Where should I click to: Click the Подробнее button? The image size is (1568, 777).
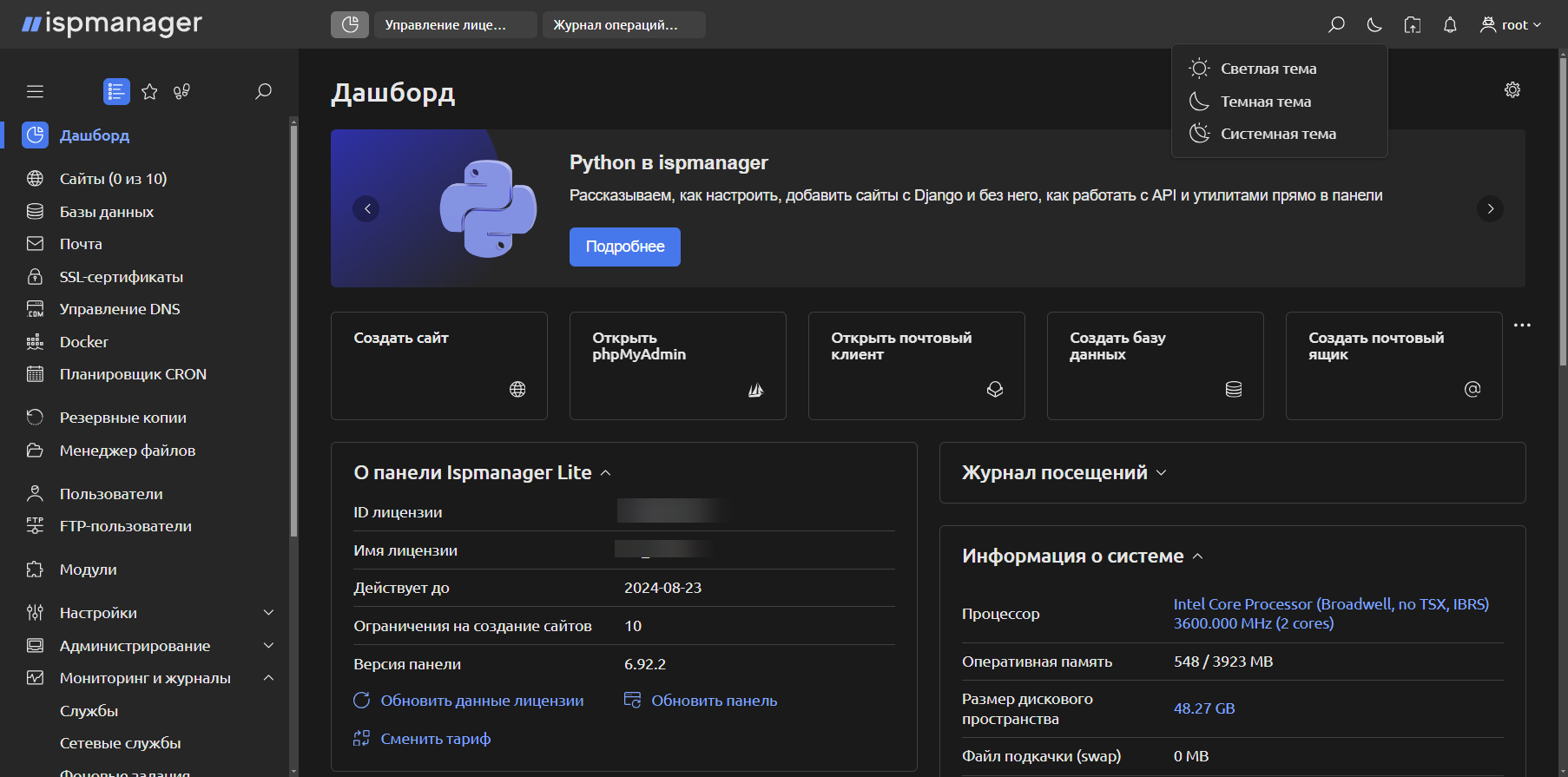tap(625, 247)
